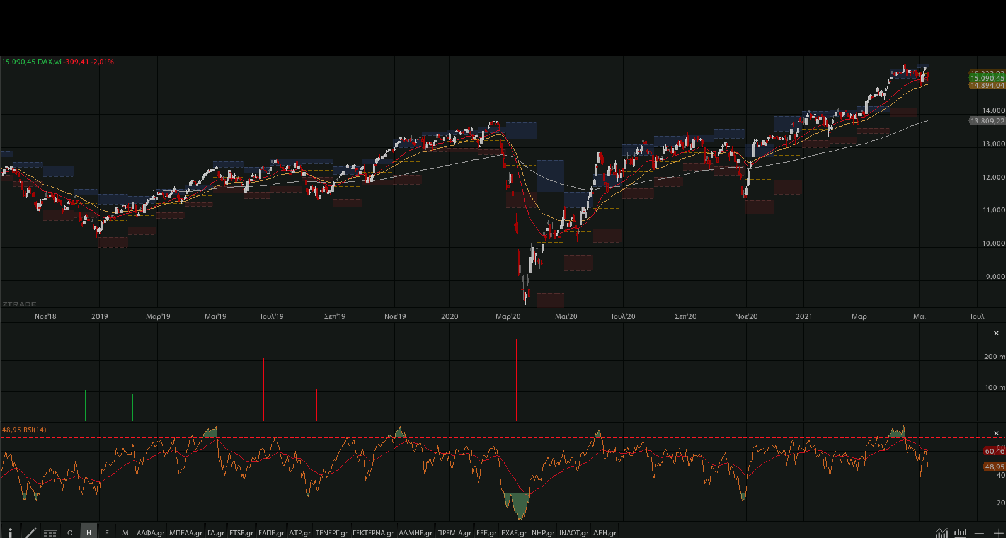Open the FTSE.gr symbol tab
This screenshot has width=1006, height=538.
coord(241,533)
